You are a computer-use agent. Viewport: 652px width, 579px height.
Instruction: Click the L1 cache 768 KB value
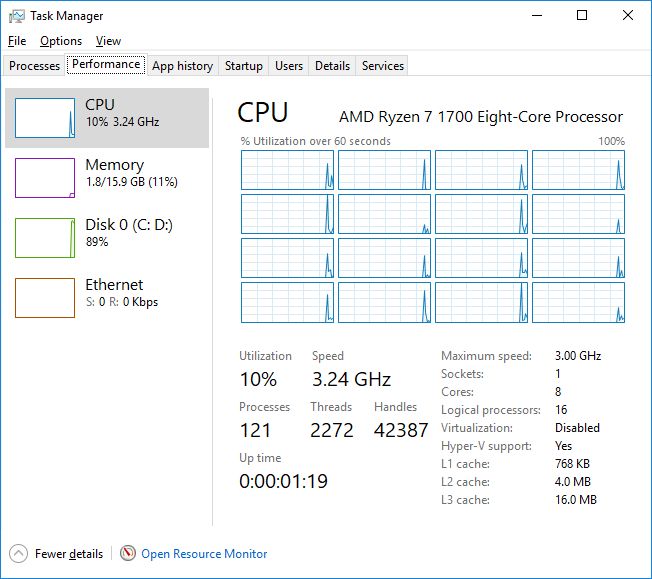(x=573, y=463)
